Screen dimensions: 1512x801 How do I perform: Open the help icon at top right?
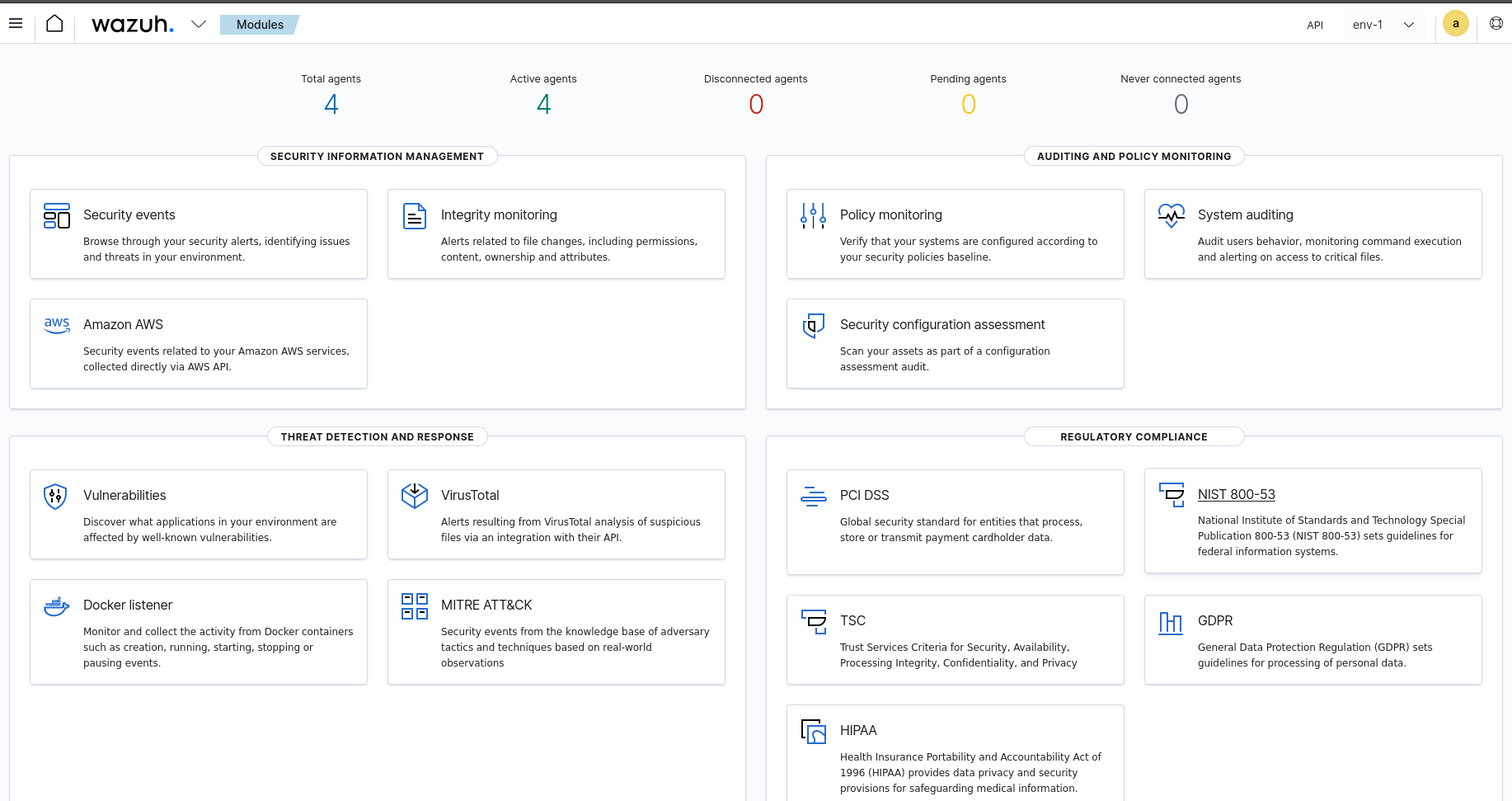(1496, 23)
